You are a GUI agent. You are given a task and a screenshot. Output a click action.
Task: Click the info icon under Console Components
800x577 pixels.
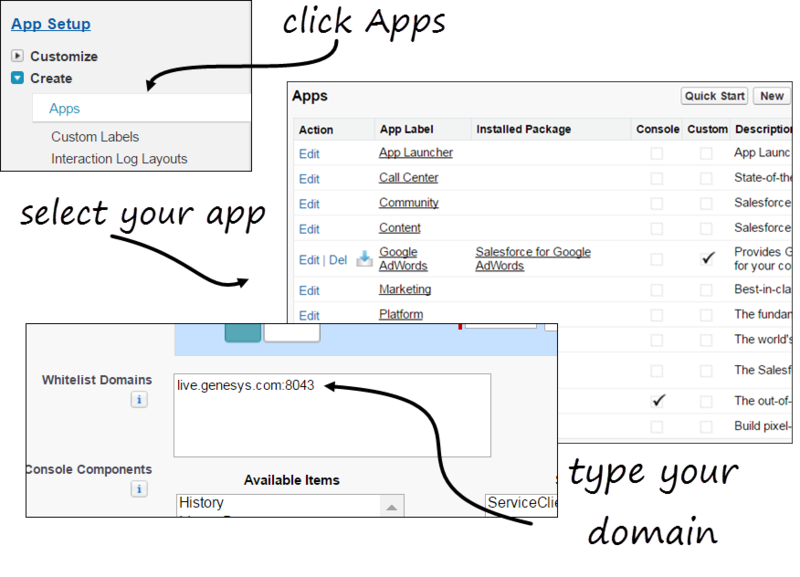pyautogui.click(x=139, y=489)
